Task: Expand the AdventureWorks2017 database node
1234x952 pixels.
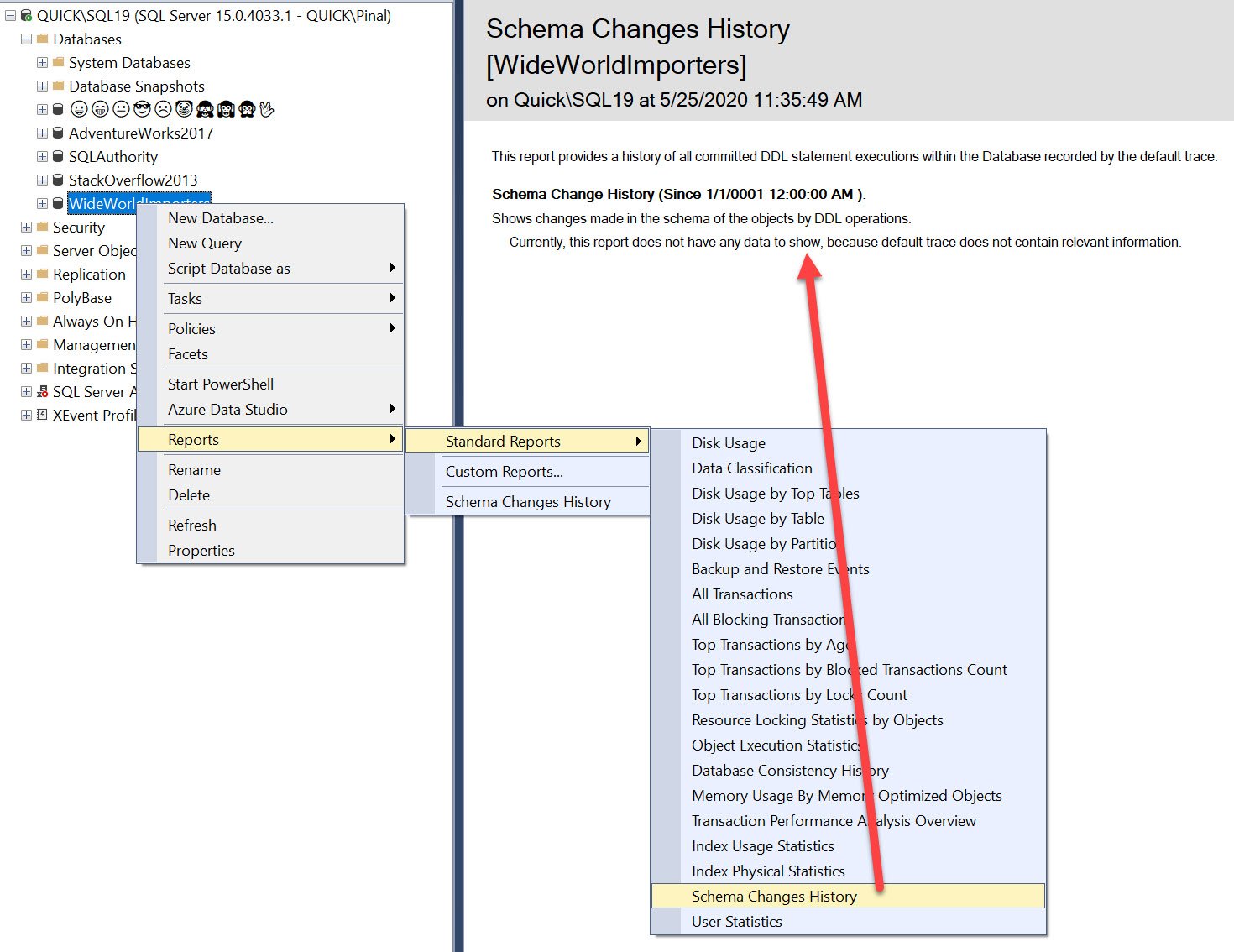Action: click(x=42, y=133)
